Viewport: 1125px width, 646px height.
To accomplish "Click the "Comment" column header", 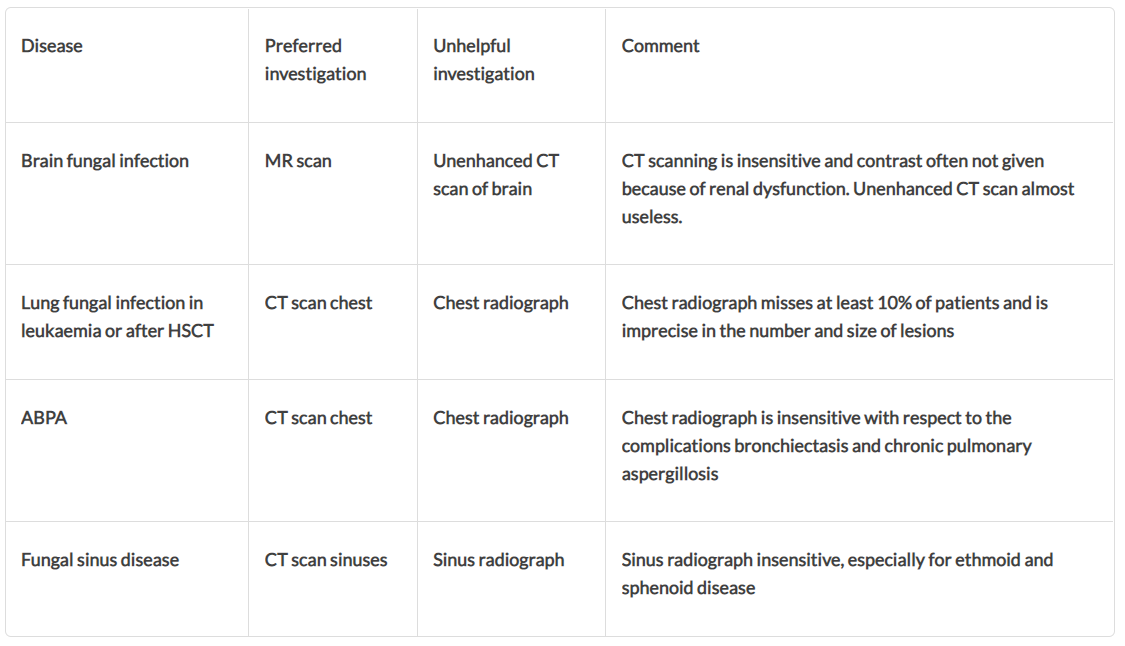I will [x=660, y=46].
